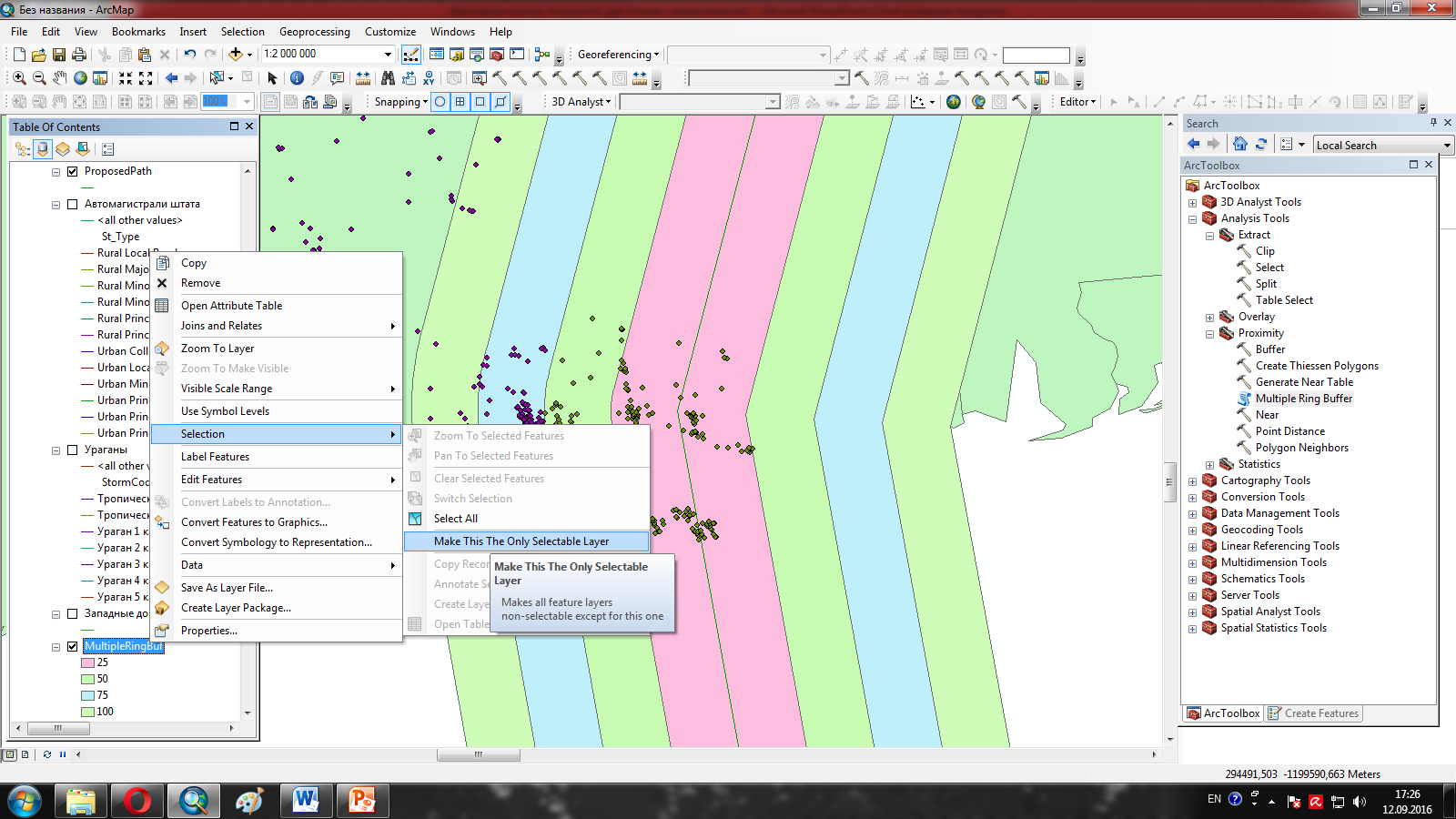
Task: Check the Западные layer checkbox
Action: click(x=73, y=613)
